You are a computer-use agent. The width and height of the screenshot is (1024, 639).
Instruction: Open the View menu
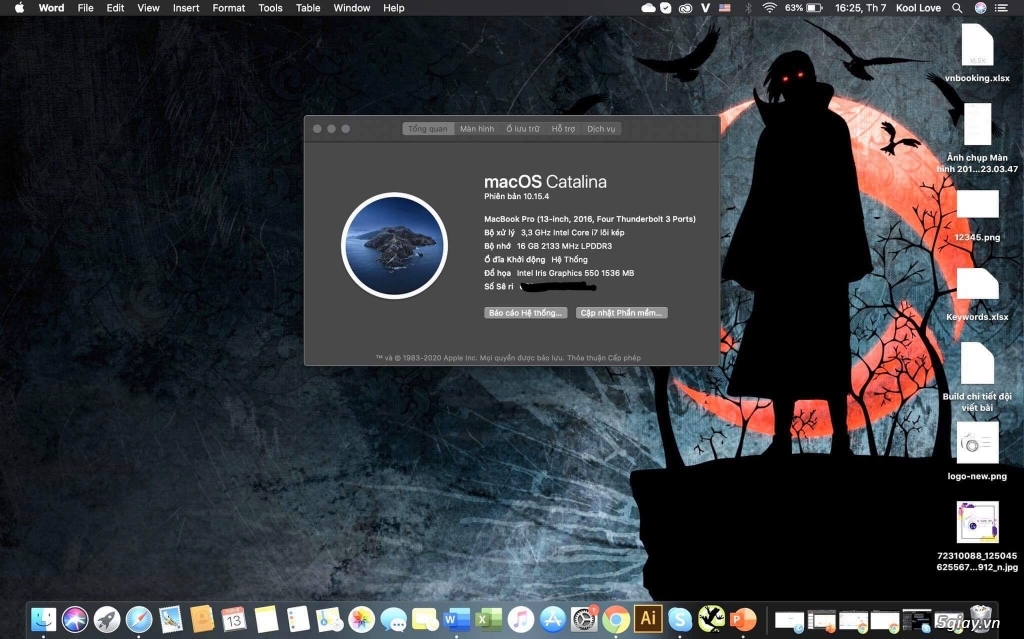pos(148,8)
